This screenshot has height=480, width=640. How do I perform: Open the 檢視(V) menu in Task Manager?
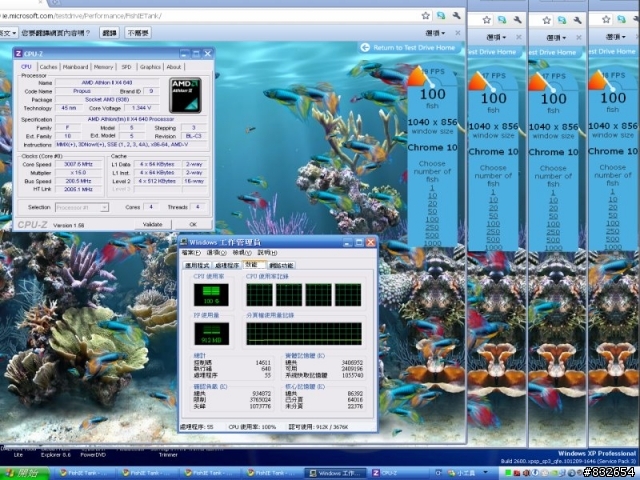(x=242, y=253)
